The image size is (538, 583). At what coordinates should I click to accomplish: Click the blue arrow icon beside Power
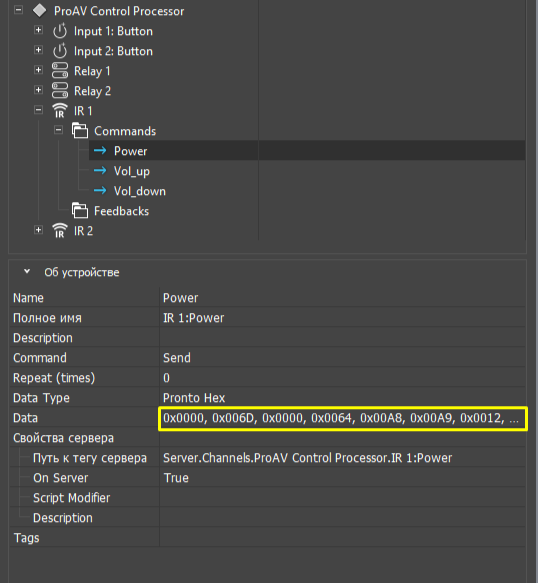tap(100, 151)
